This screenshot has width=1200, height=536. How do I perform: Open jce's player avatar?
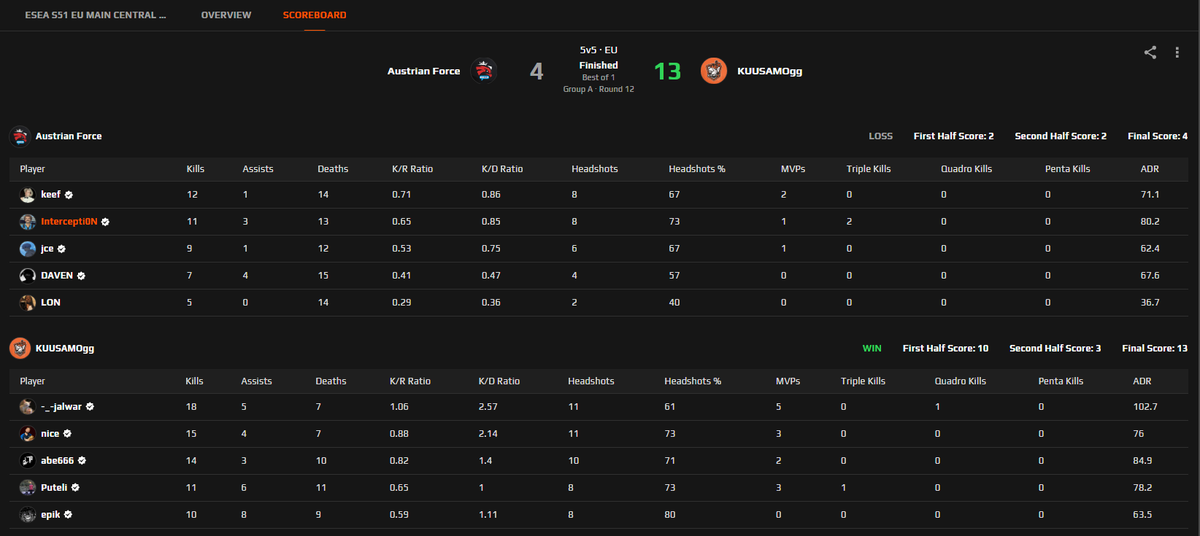(27, 248)
